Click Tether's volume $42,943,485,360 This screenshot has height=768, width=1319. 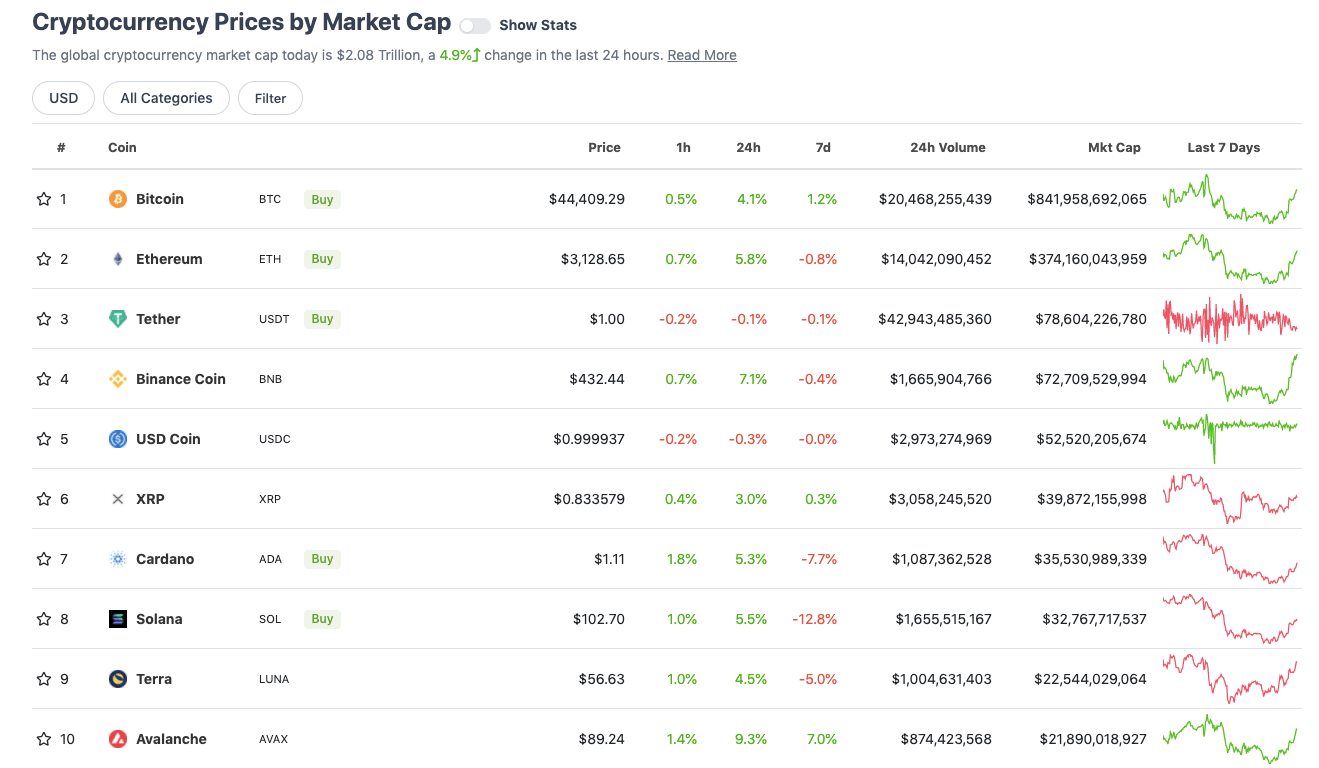point(935,319)
